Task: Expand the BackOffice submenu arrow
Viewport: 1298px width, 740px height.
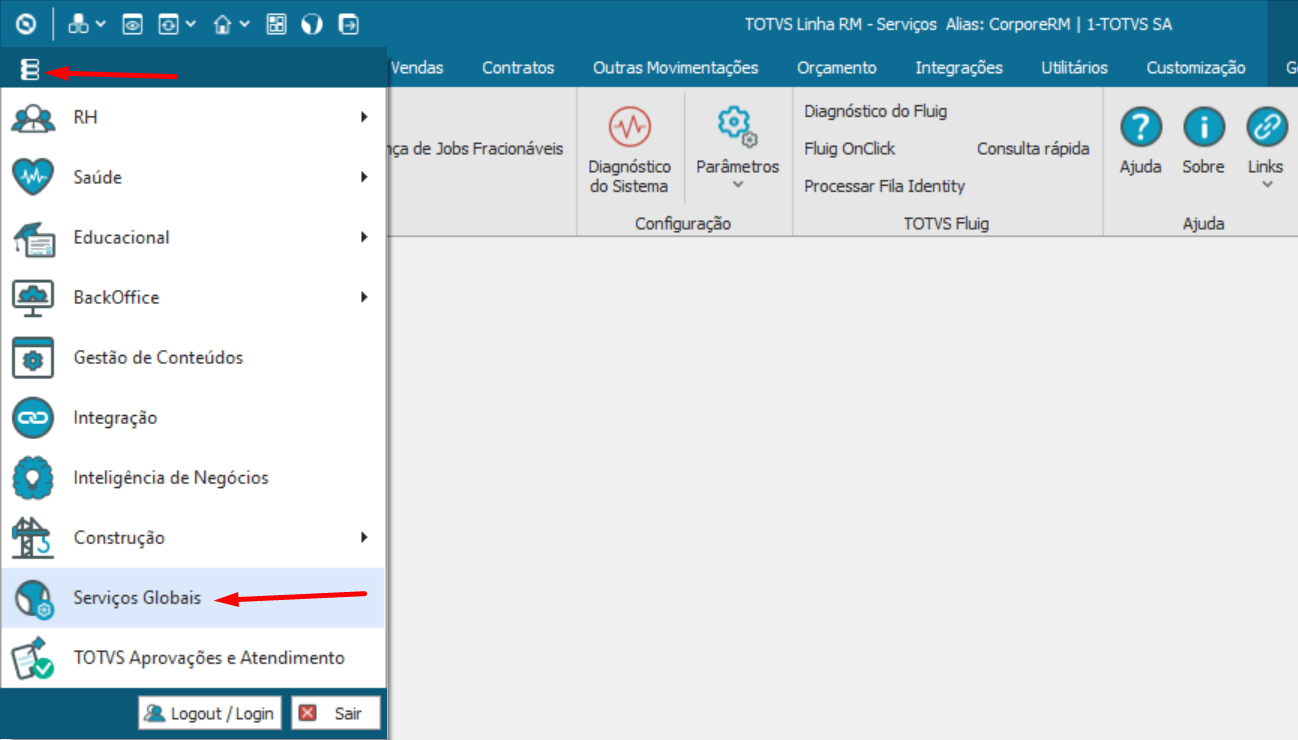Action: (x=365, y=298)
